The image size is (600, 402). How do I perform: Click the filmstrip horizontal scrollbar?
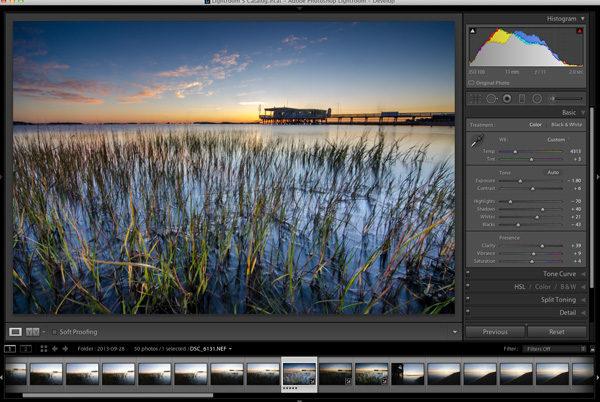(x=118, y=395)
